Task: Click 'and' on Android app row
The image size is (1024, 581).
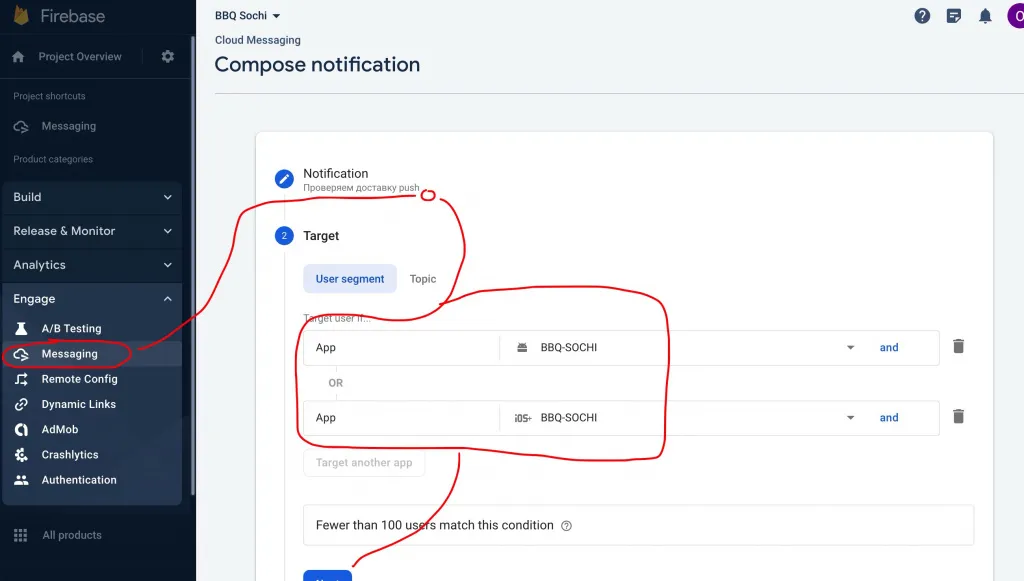Action: [889, 347]
